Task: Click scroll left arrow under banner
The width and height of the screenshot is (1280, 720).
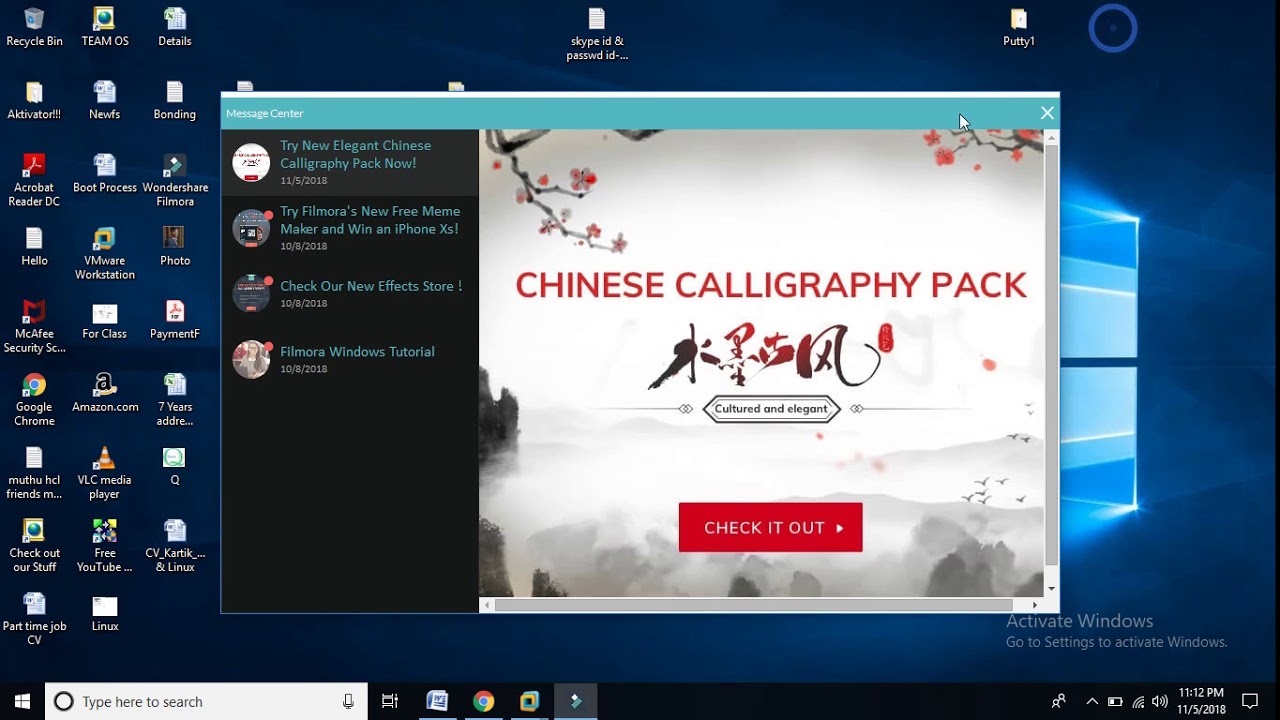Action: [x=487, y=605]
